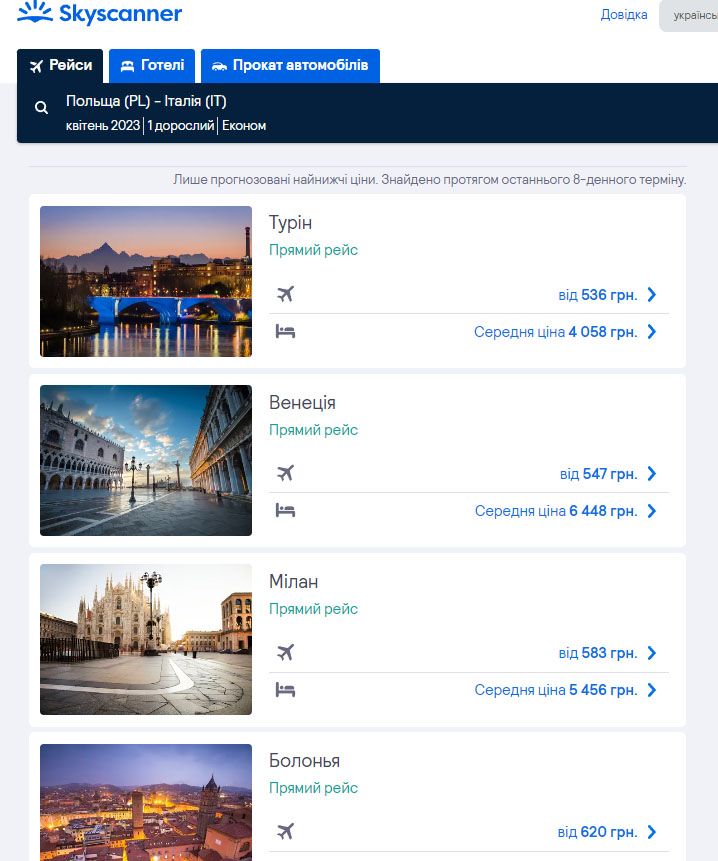Open the Мілан city photo
718x861 pixels.
click(x=146, y=639)
